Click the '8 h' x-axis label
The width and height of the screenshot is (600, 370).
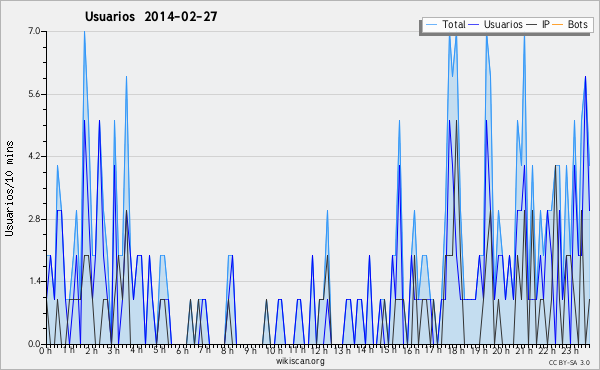point(227,350)
